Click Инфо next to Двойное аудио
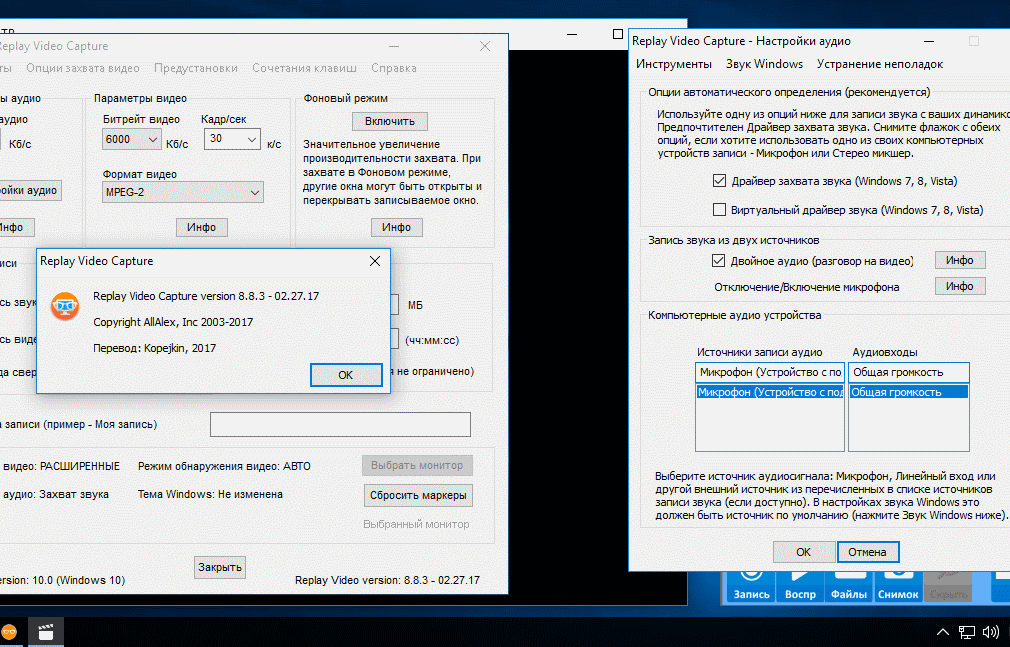This screenshot has width=1010, height=647. click(x=960, y=260)
